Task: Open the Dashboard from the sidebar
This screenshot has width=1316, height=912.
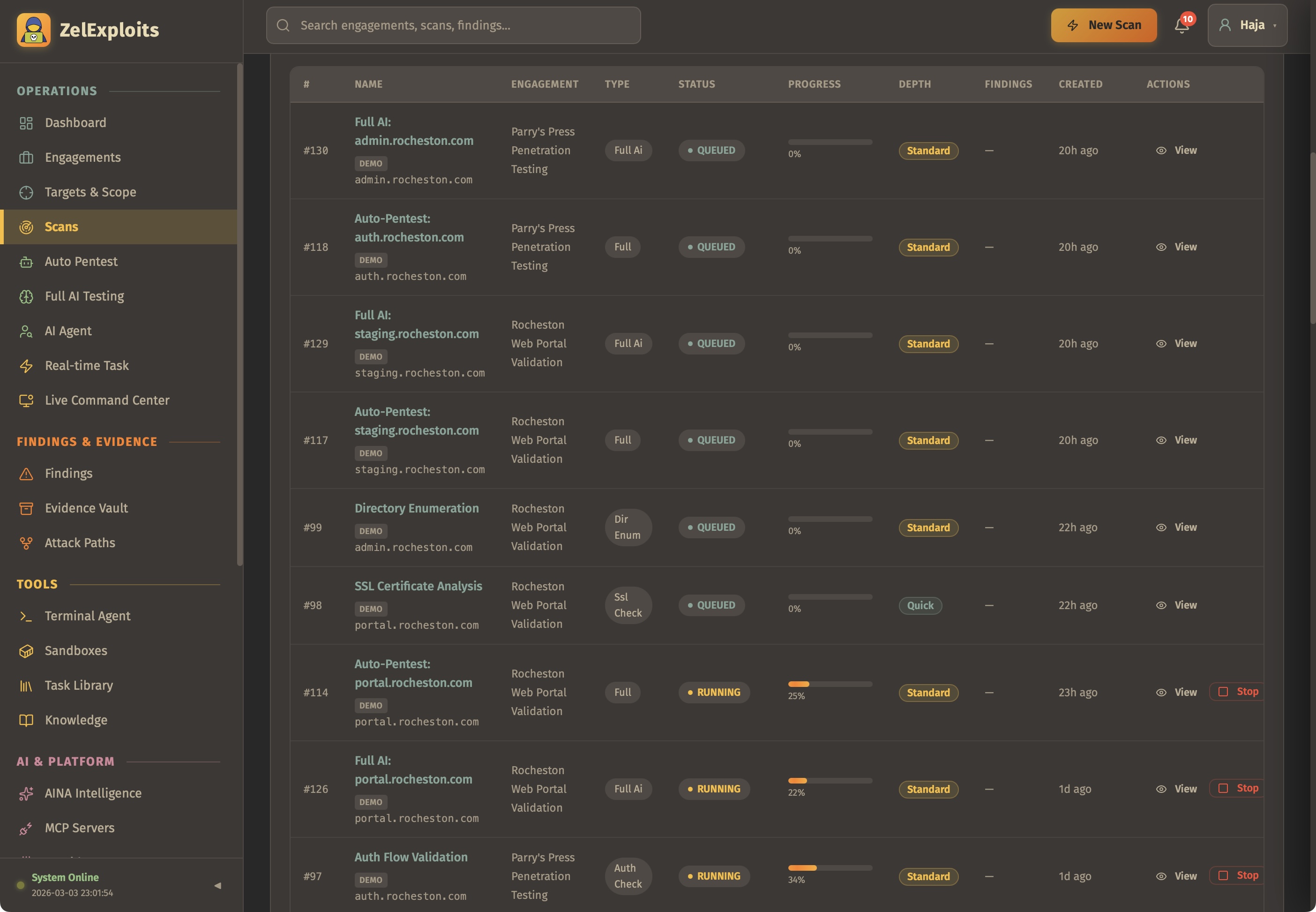Action: (x=75, y=122)
